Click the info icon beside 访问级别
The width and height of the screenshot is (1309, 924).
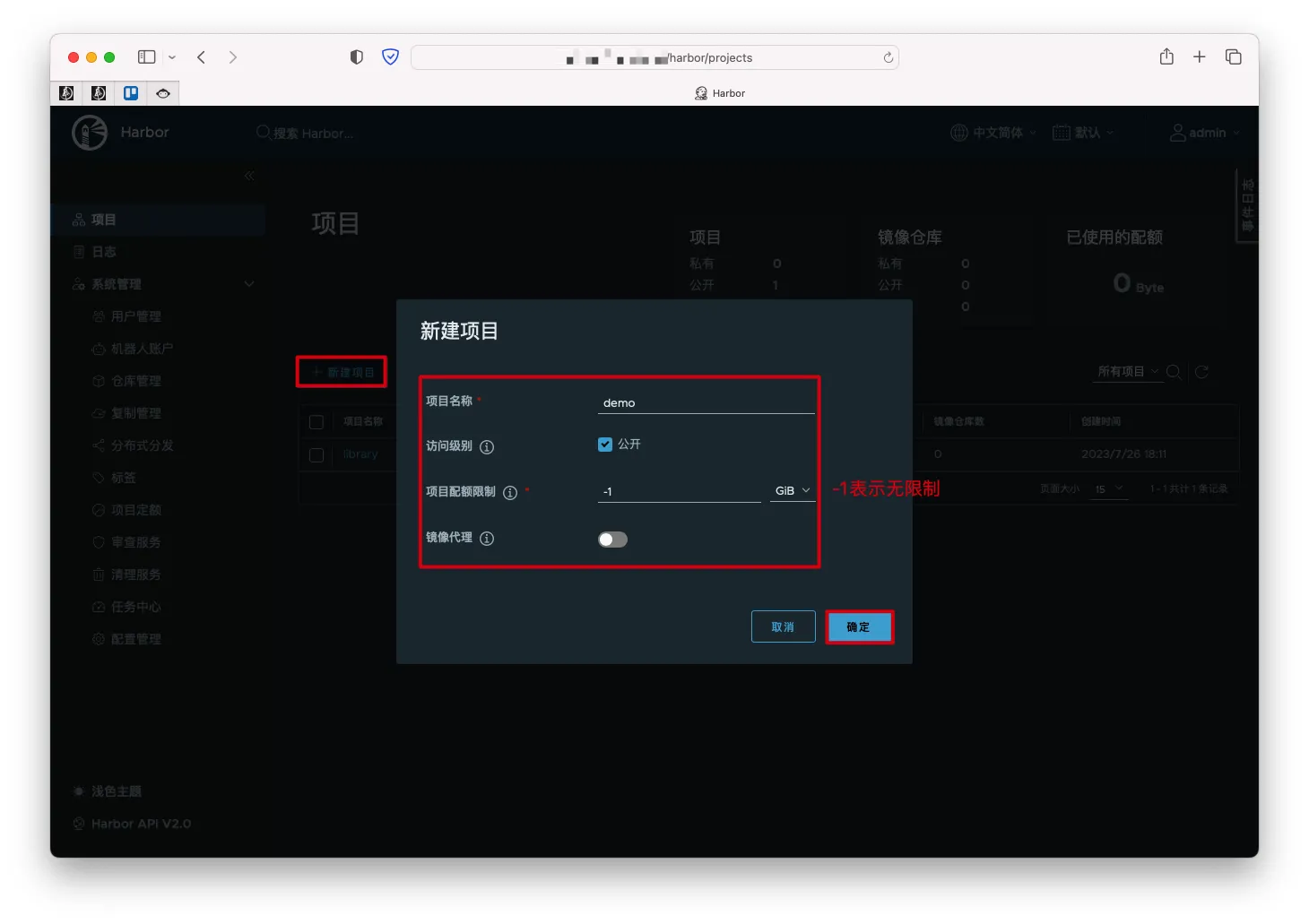pos(487,446)
